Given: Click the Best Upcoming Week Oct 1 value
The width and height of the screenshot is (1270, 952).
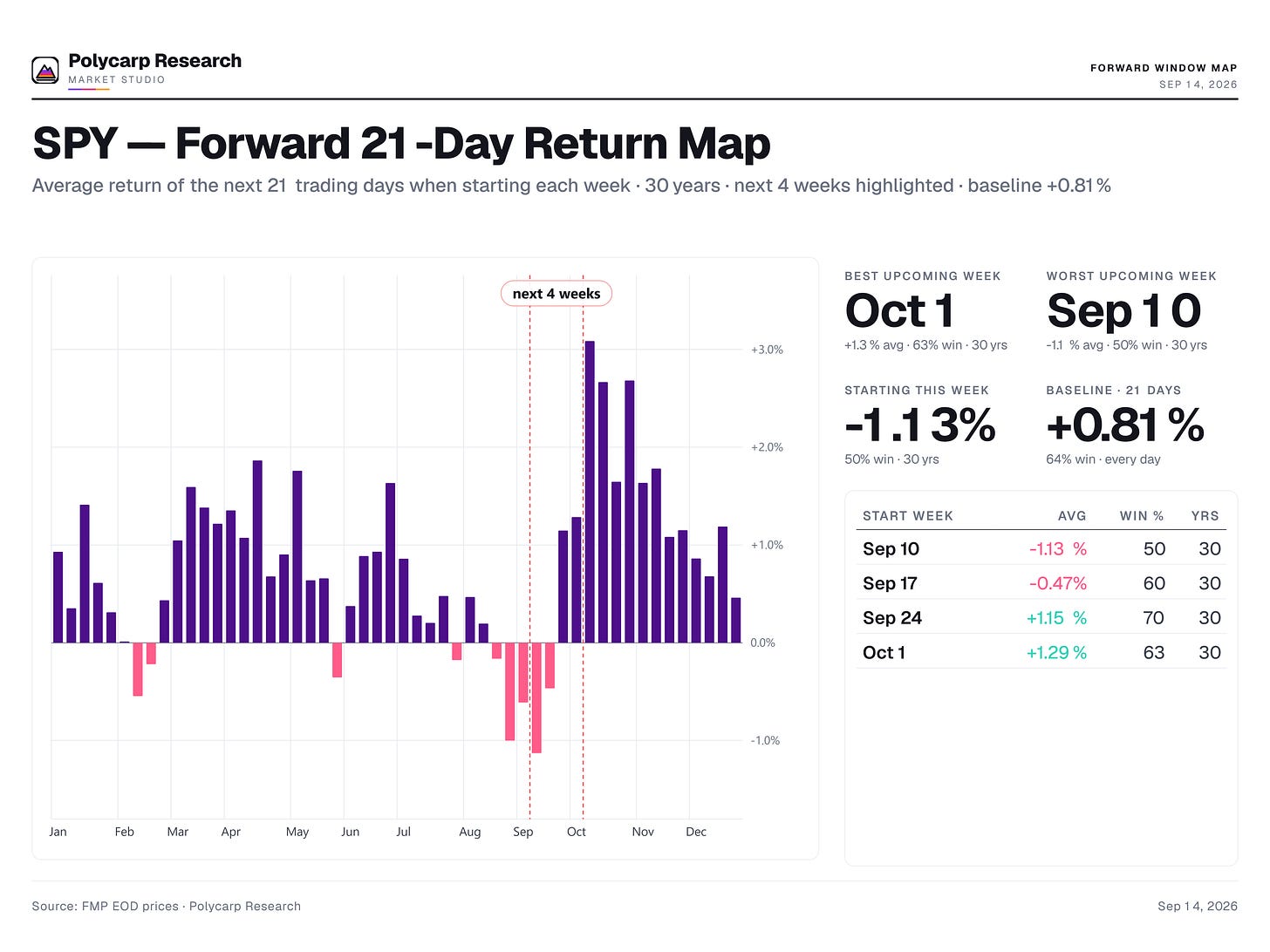Looking at the screenshot, I should coord(899,311).
